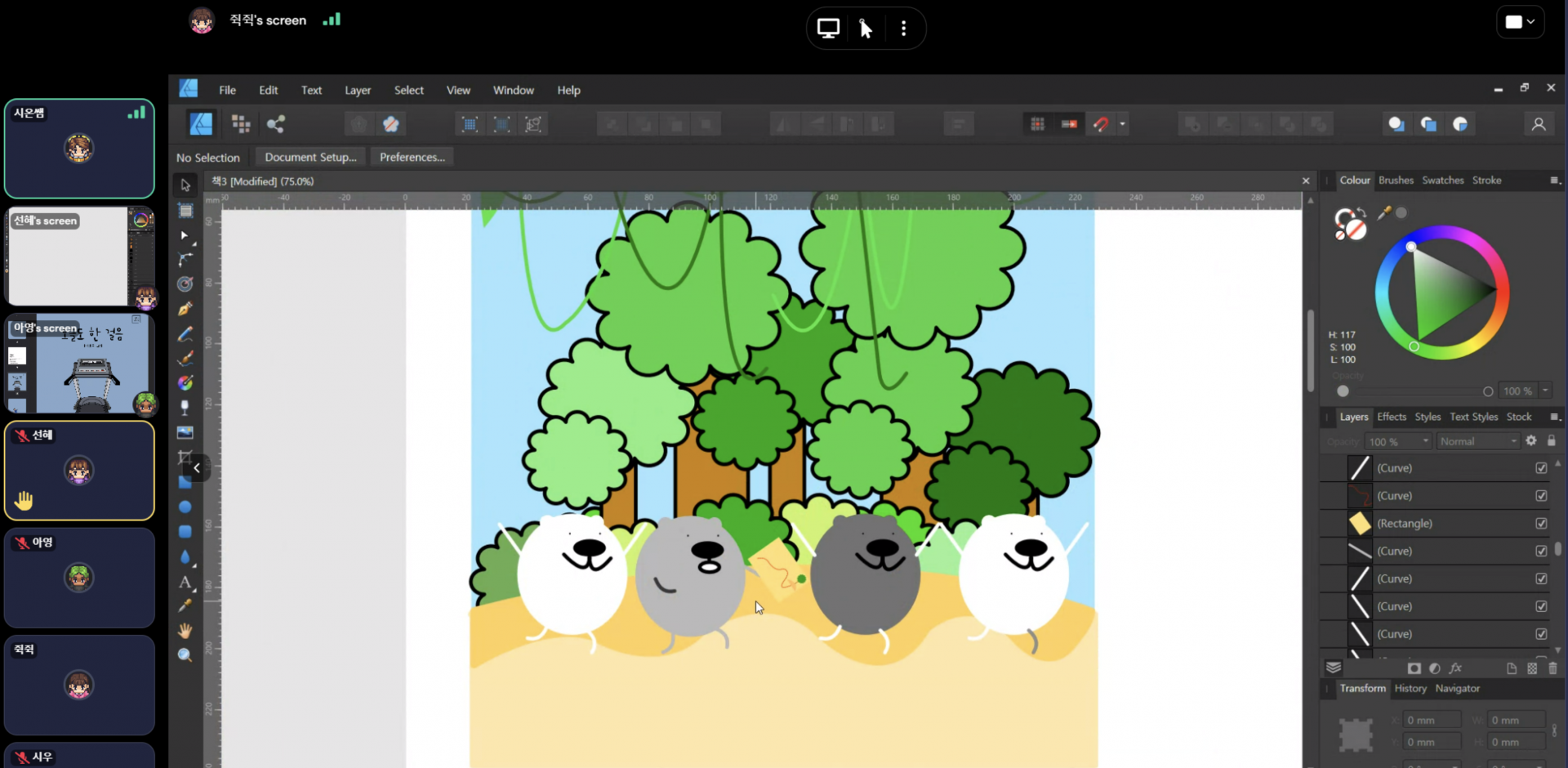Click the Designer Persona icon
Screen dimensions: 1568x768
click(x=201, y=124)
